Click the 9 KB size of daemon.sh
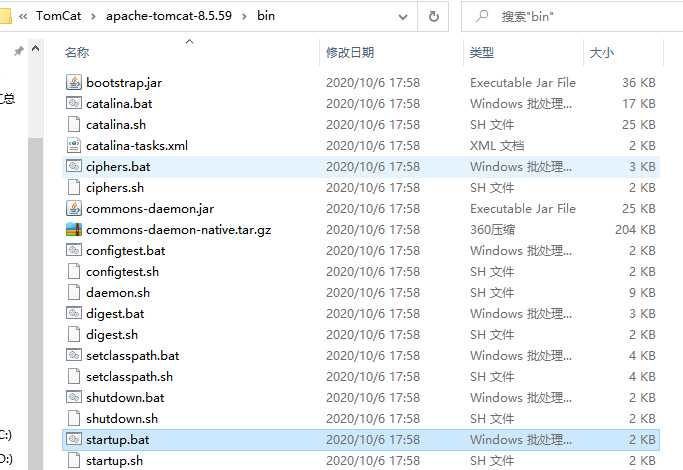The height and width of the screenshot is (470, 683). pos(642,292)
